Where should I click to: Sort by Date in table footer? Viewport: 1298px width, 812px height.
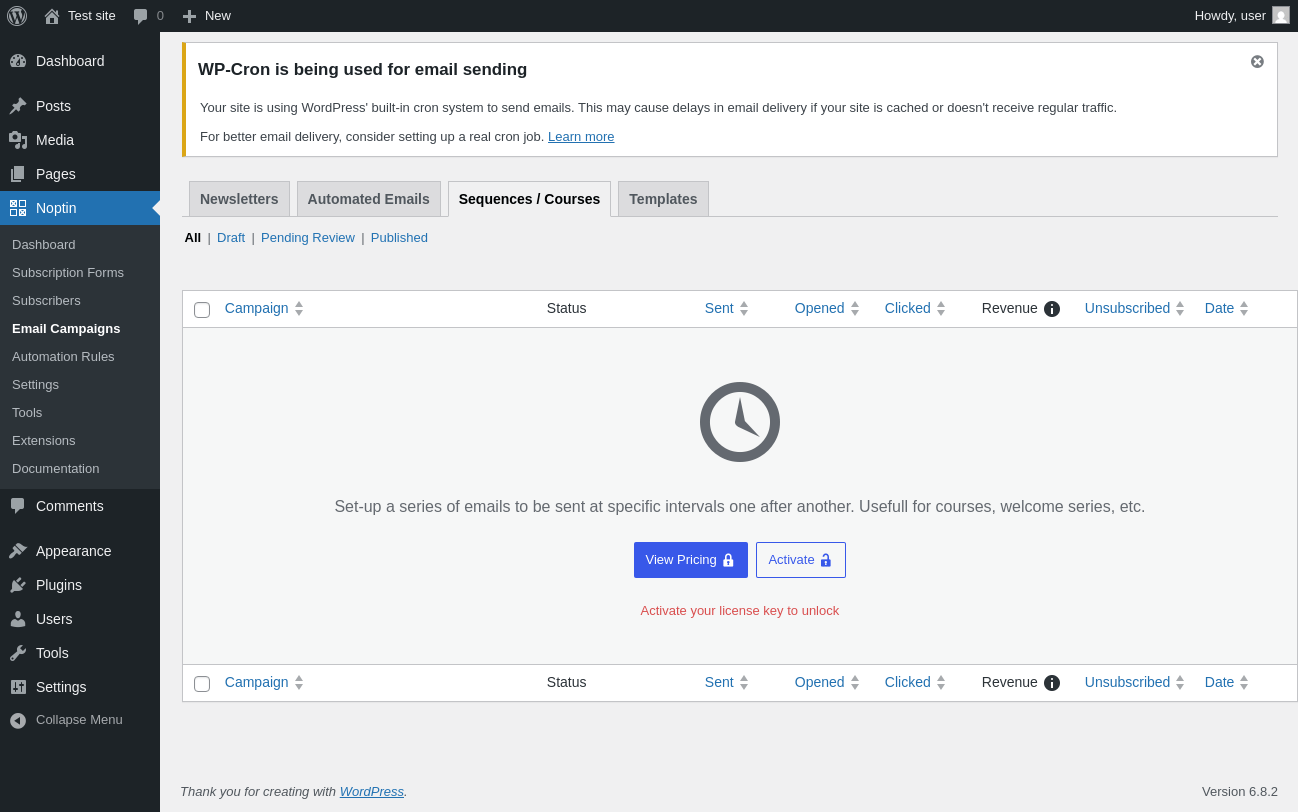click(1227, 682)
